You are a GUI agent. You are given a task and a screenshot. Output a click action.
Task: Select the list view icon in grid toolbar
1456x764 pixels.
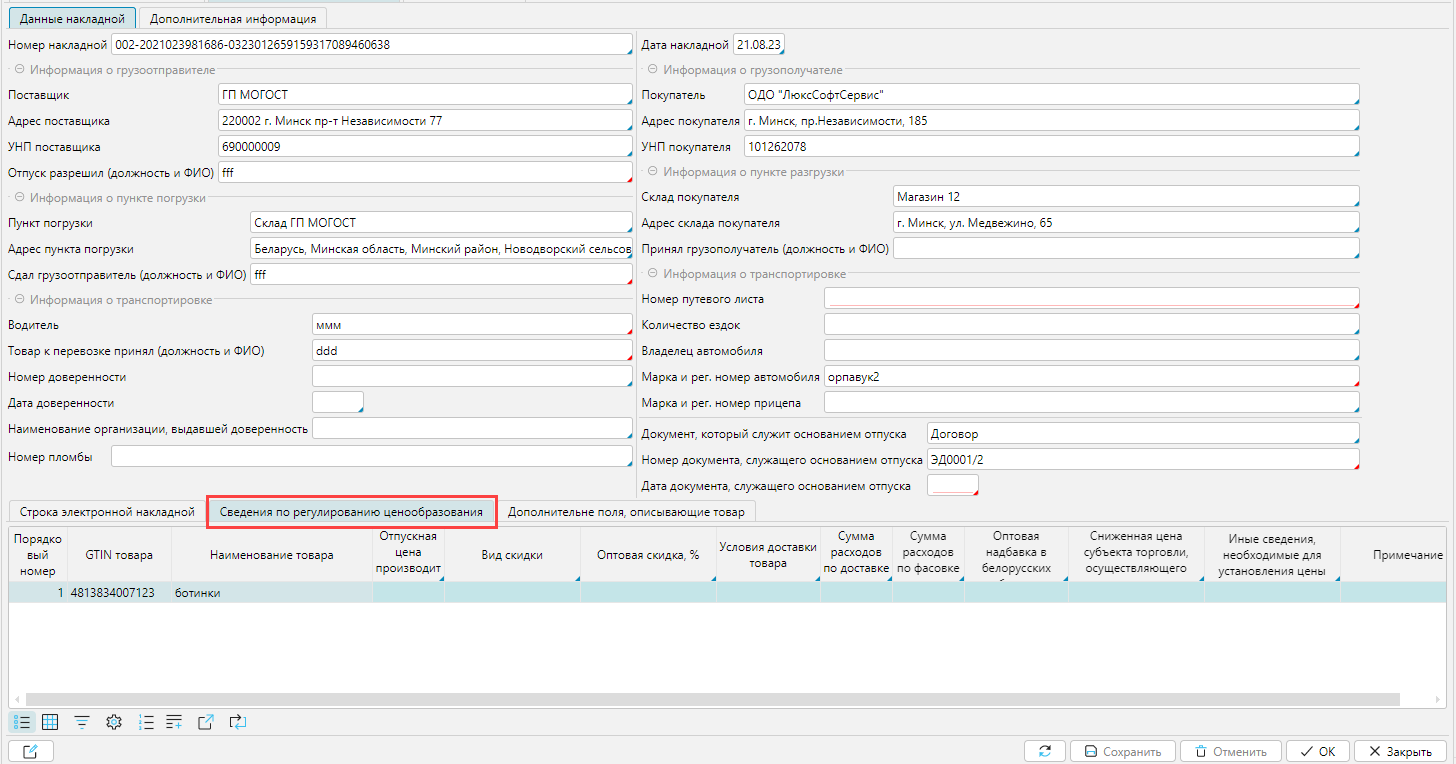(x=22, y=721)
